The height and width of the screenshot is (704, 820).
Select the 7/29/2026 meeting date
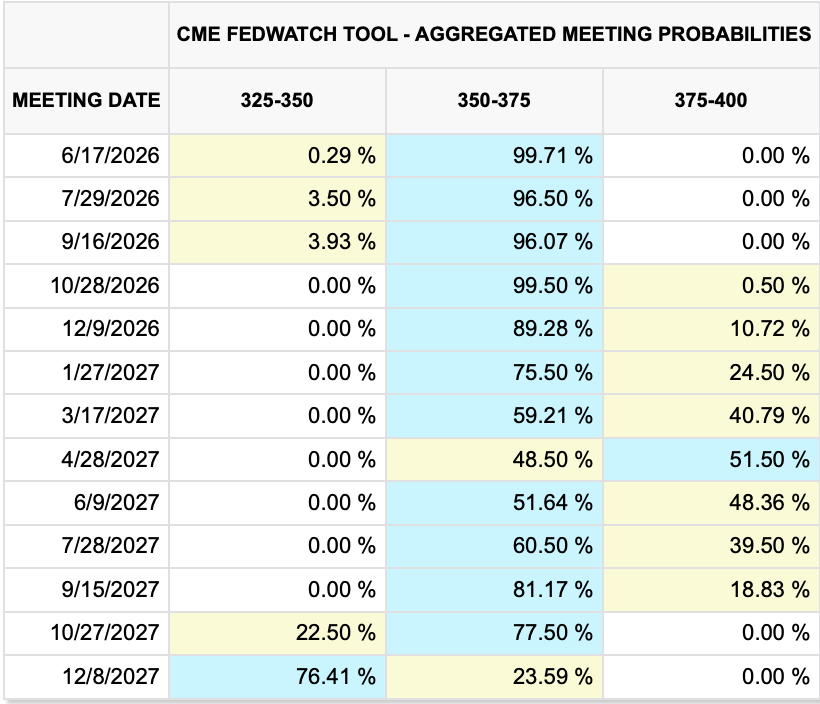click(x=110, y=198)
